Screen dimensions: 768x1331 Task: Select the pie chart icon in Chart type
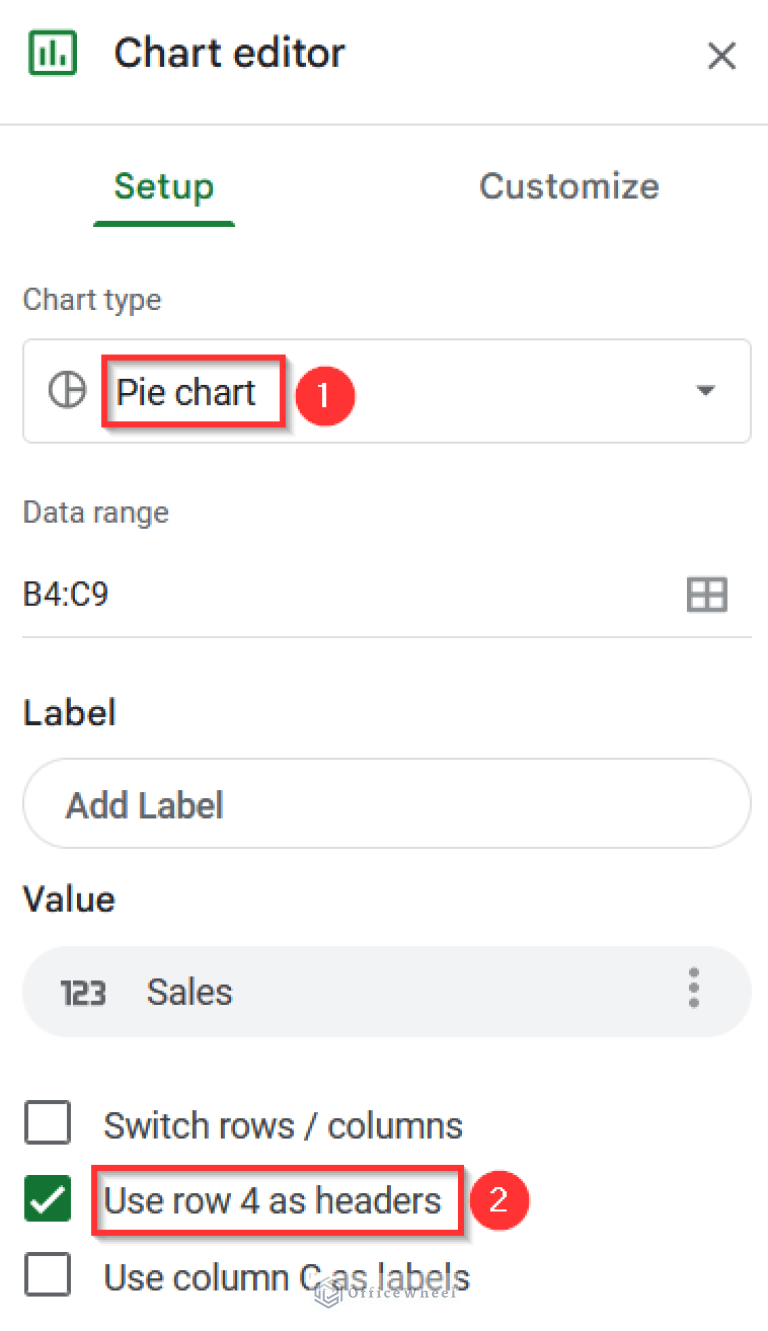click(x=66, y=390)
